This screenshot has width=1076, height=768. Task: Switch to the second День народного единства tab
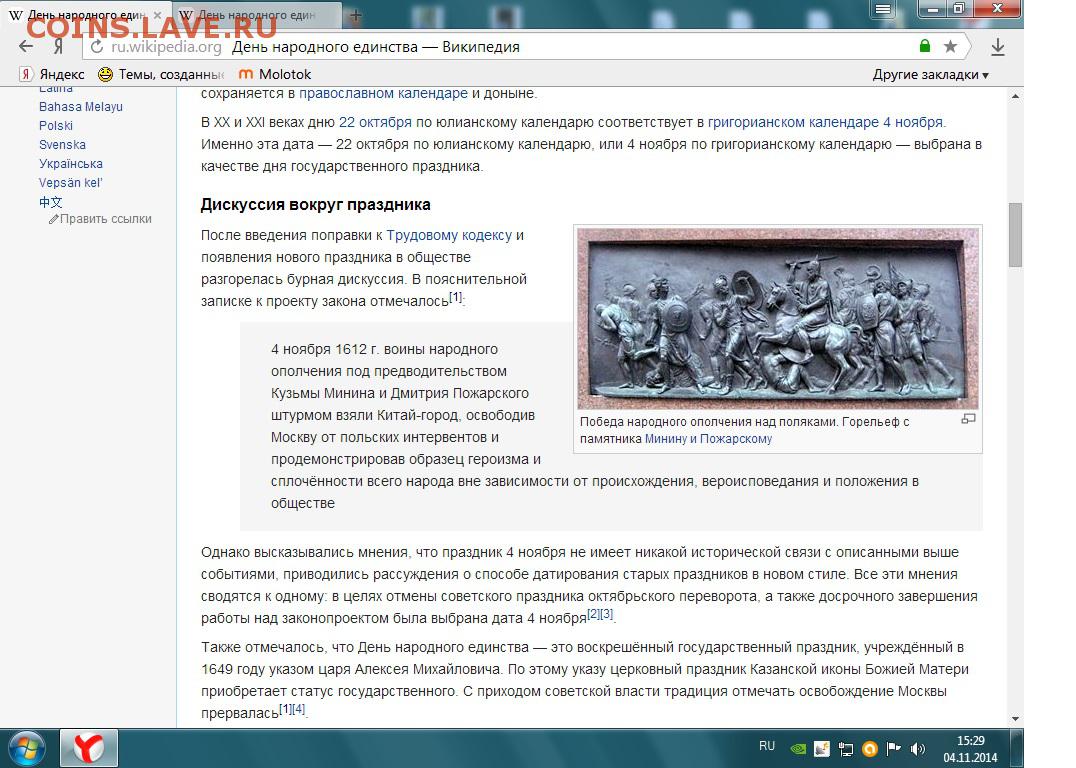(x=257, y=15)
